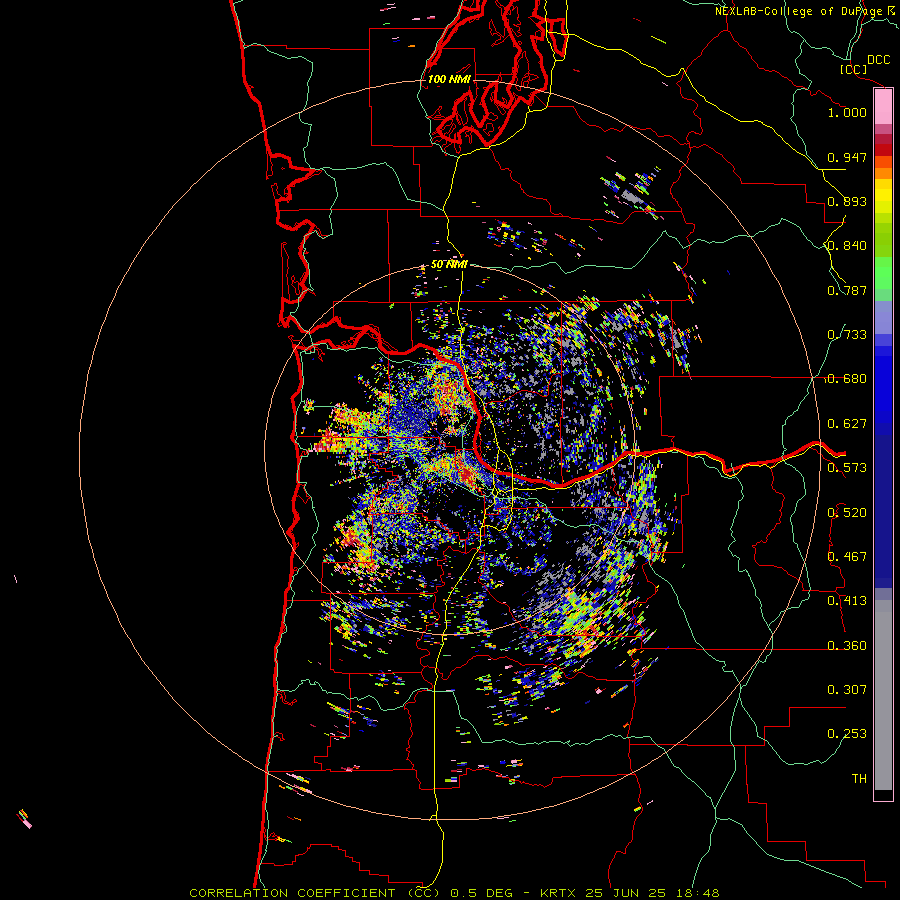The height and width of the screenshot is (900, 900).
Task: Click the 0.787 color scale value
Action: (x=847, y=290)
